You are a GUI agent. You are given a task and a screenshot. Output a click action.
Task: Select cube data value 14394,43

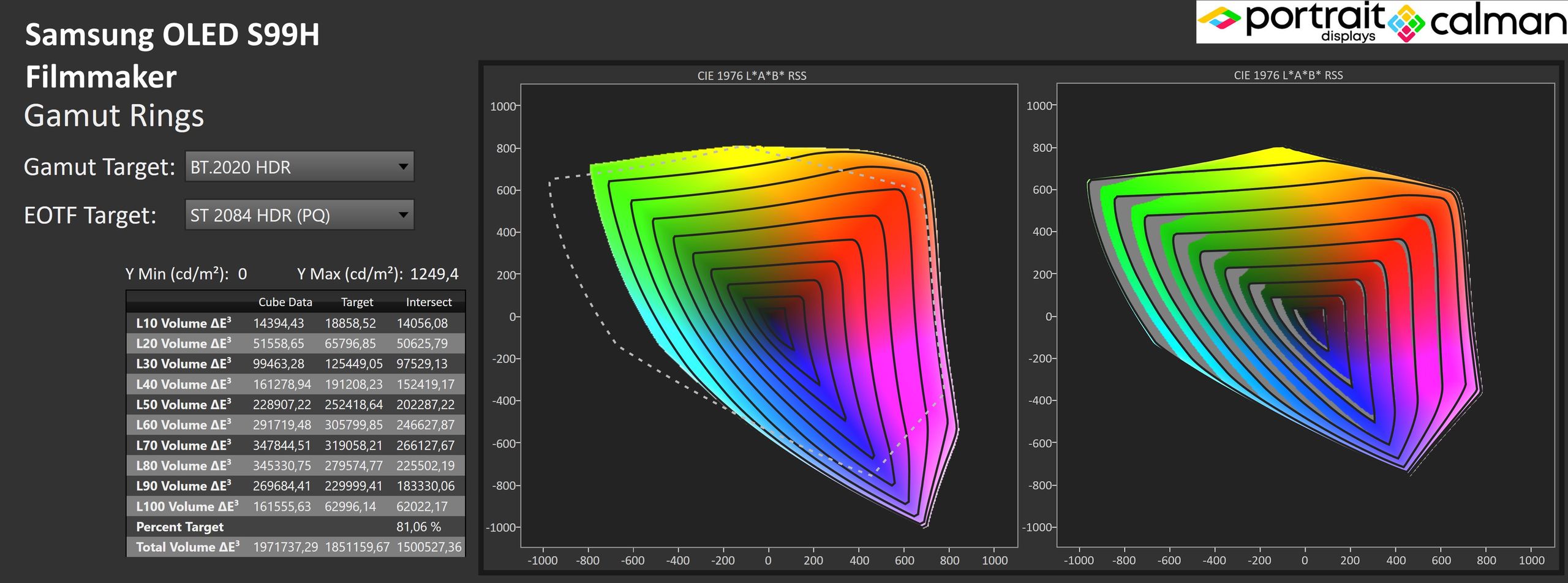279,323
